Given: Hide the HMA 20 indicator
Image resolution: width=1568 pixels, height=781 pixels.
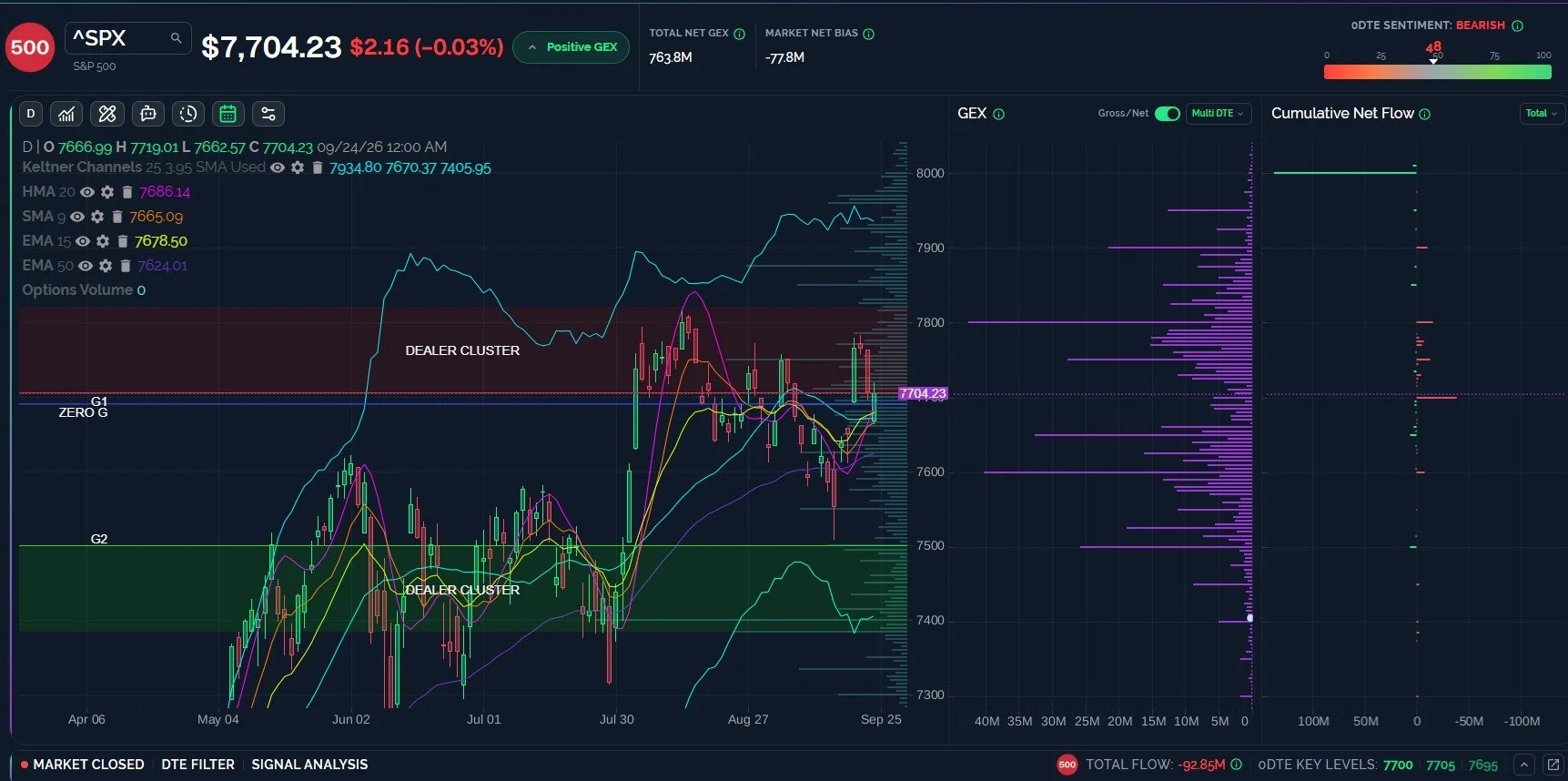Looking at the screenshot, I should (87, 192).
